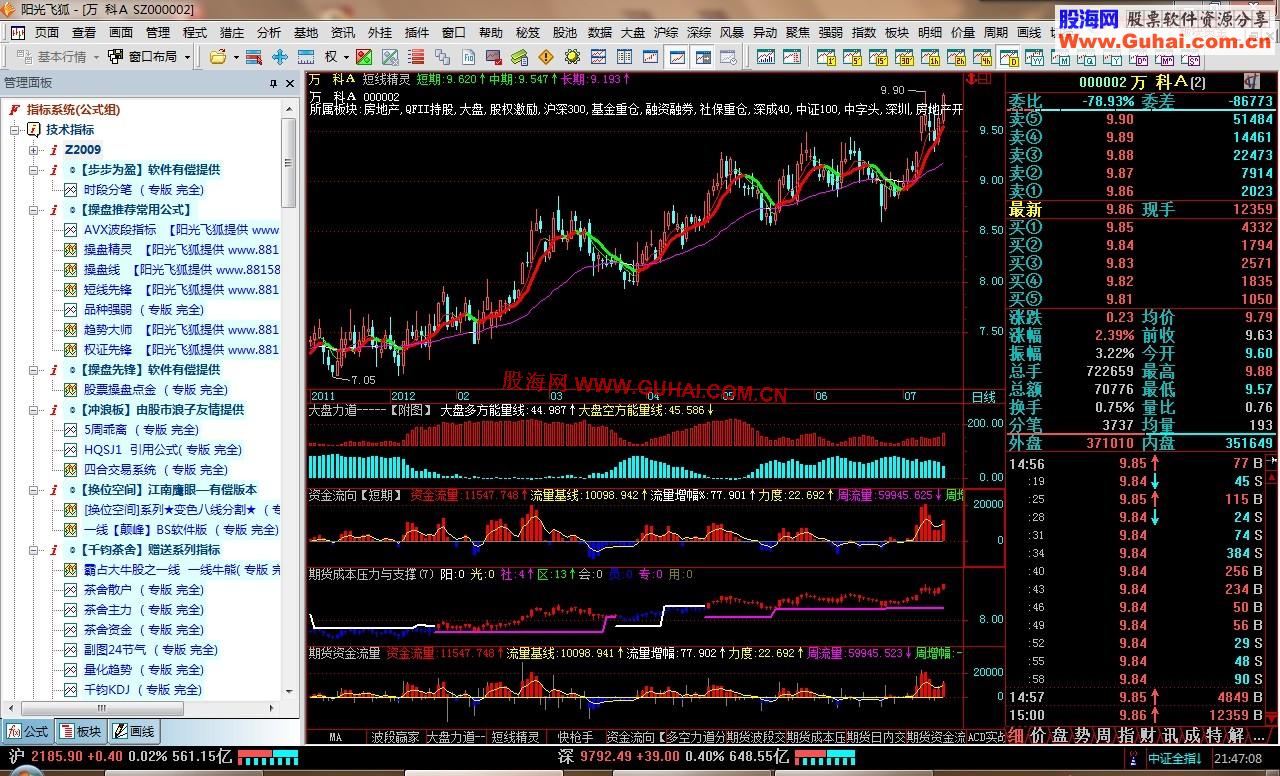Pin the 管理面板 panel
The width and height of the screenshot is (1280, 776).
pos(274,83)
